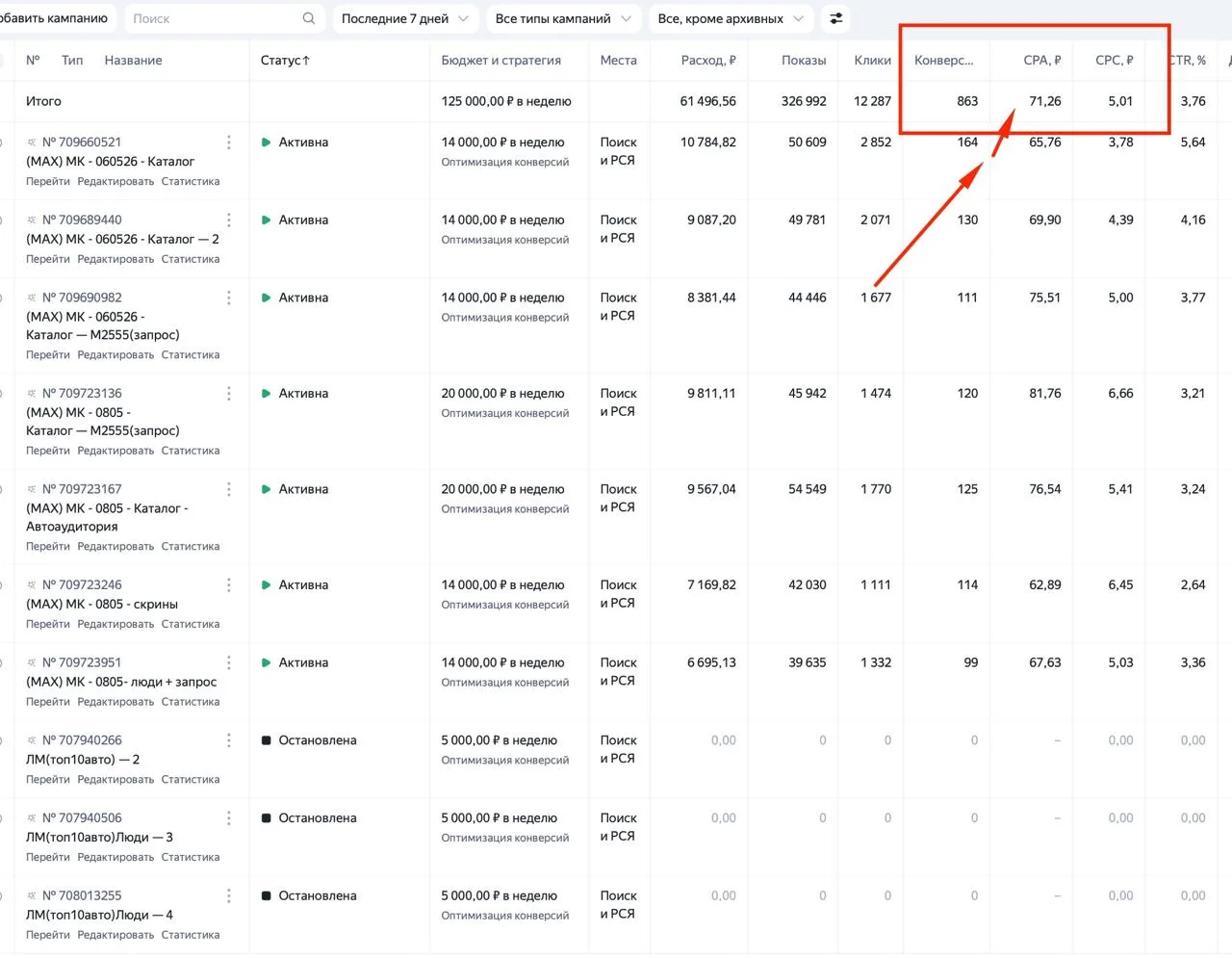Open the three-dot menu for campaign 707940266
This screenshot has width=1232, height=958.
pyautogui.click(x=228, y=741)
